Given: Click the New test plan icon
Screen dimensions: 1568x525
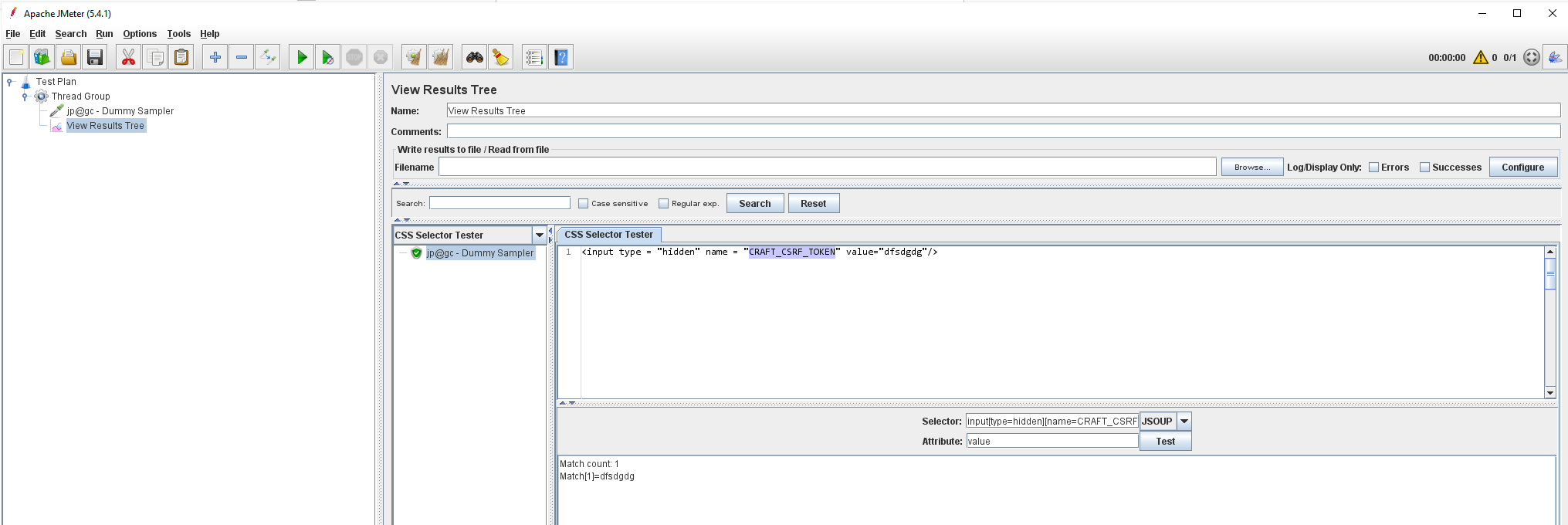Looking at the screenshot, I should click(x=16, y=57).
